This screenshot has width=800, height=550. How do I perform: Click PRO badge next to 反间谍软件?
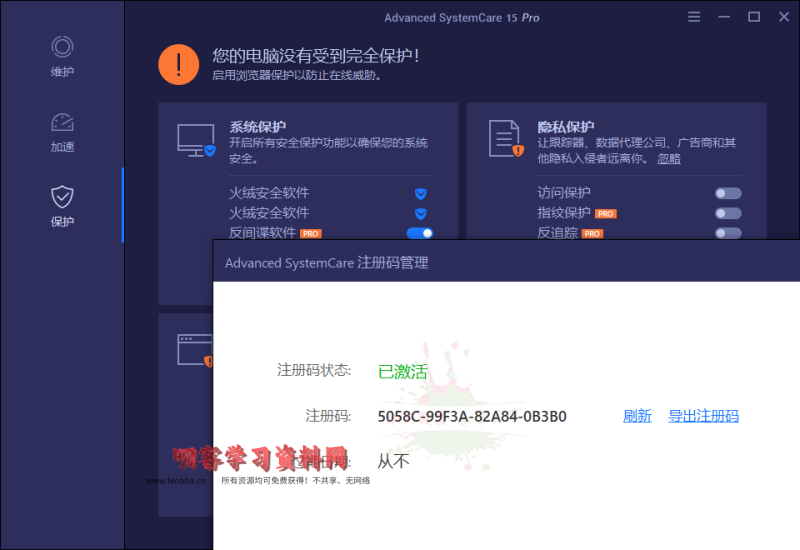coord(311,234)
